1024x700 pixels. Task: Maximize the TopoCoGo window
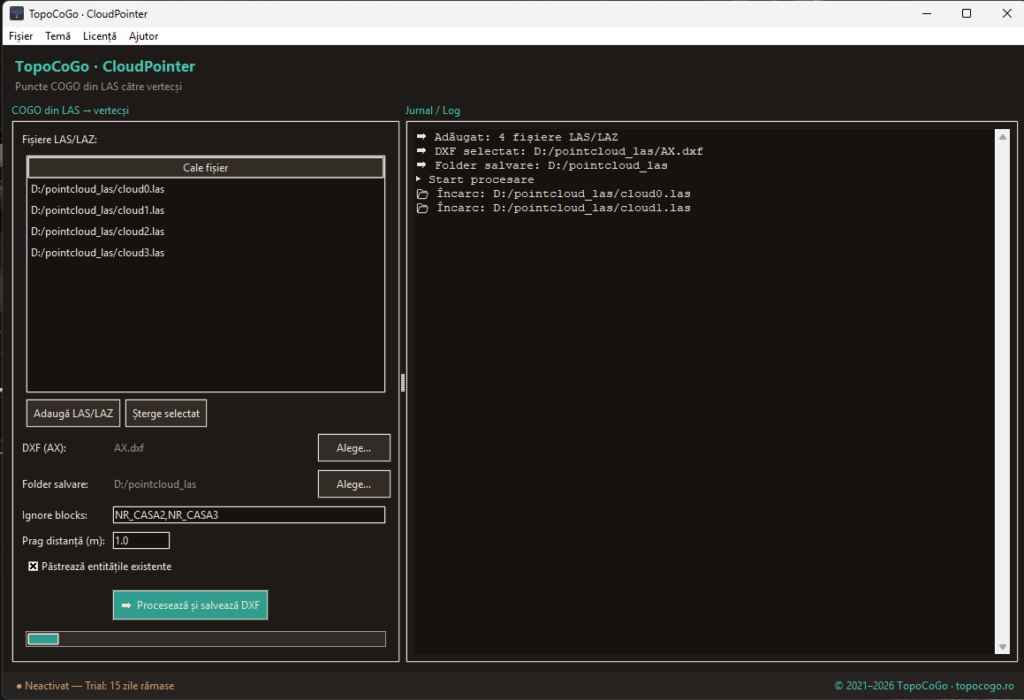(x=967, y=14)
